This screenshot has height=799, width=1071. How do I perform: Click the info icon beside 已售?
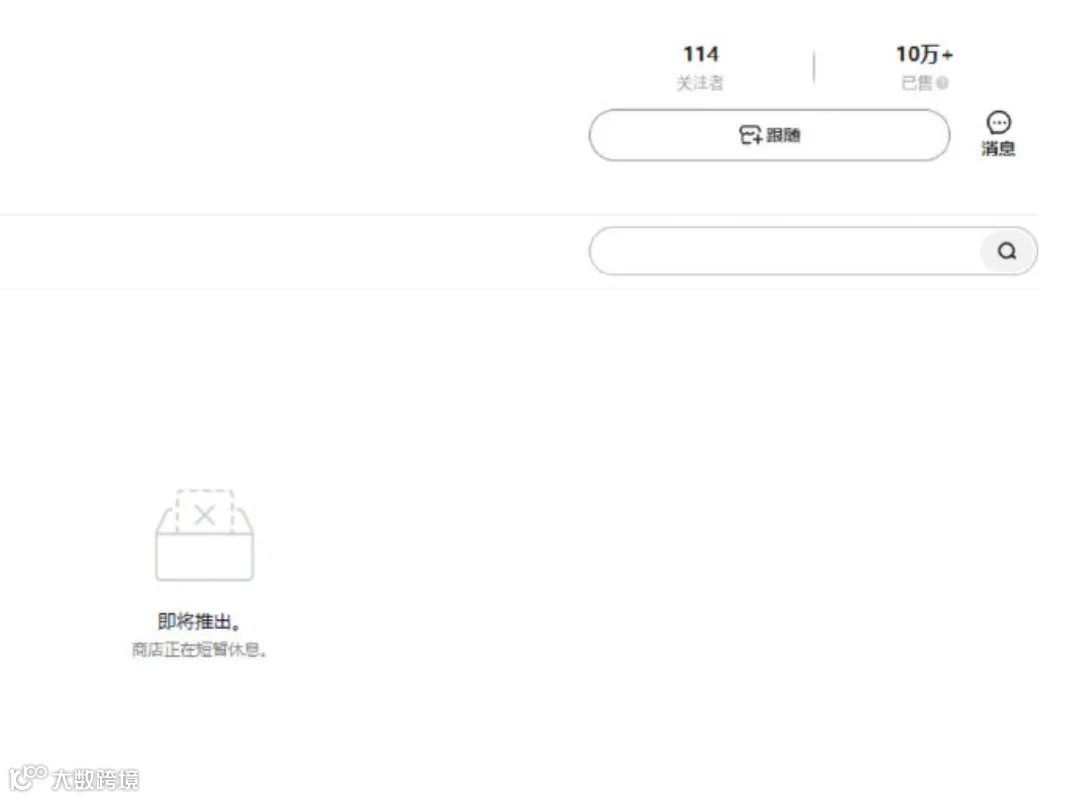pyautogui.click(x=943, y=83)
